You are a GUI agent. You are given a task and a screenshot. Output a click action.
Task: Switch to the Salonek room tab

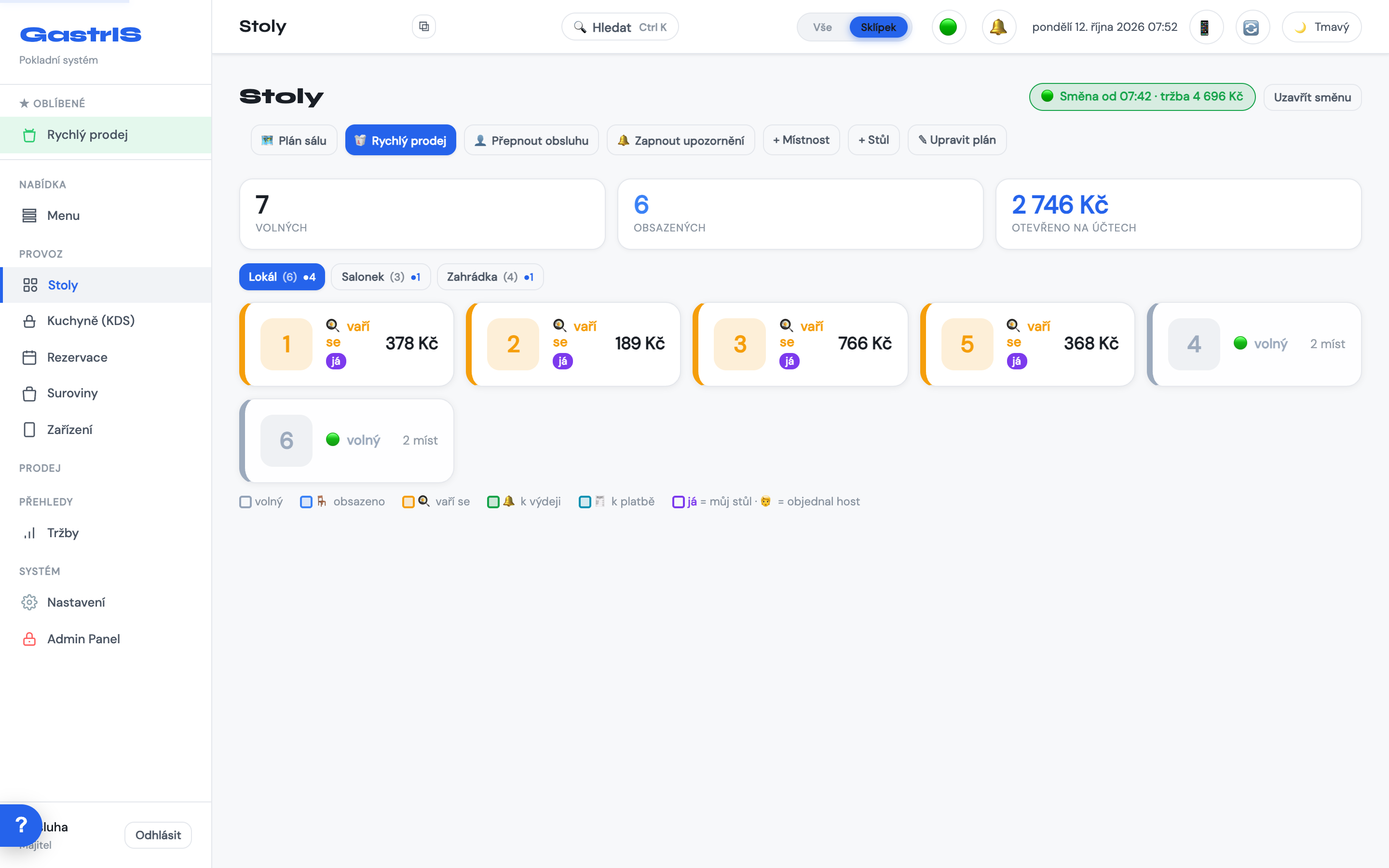click(x=381, y=277)
